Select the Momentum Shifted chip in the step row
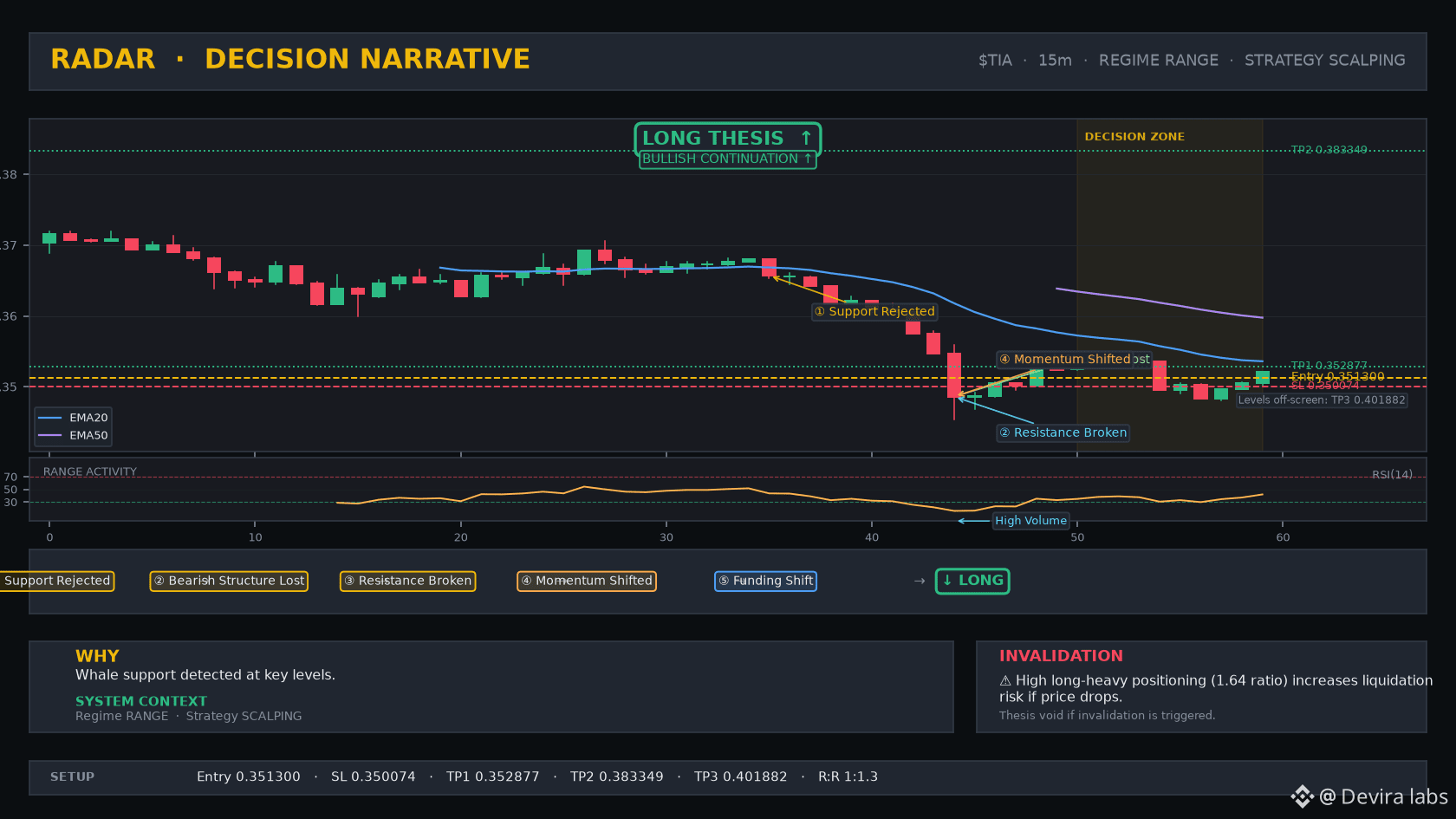The image size is (1456, 819). point(587,581)
